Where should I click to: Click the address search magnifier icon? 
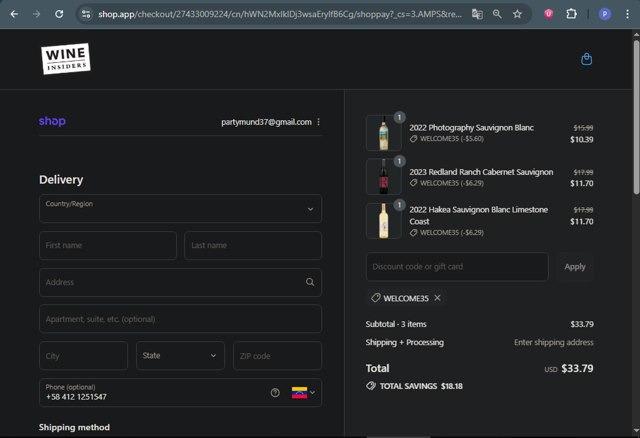point(310,282)
